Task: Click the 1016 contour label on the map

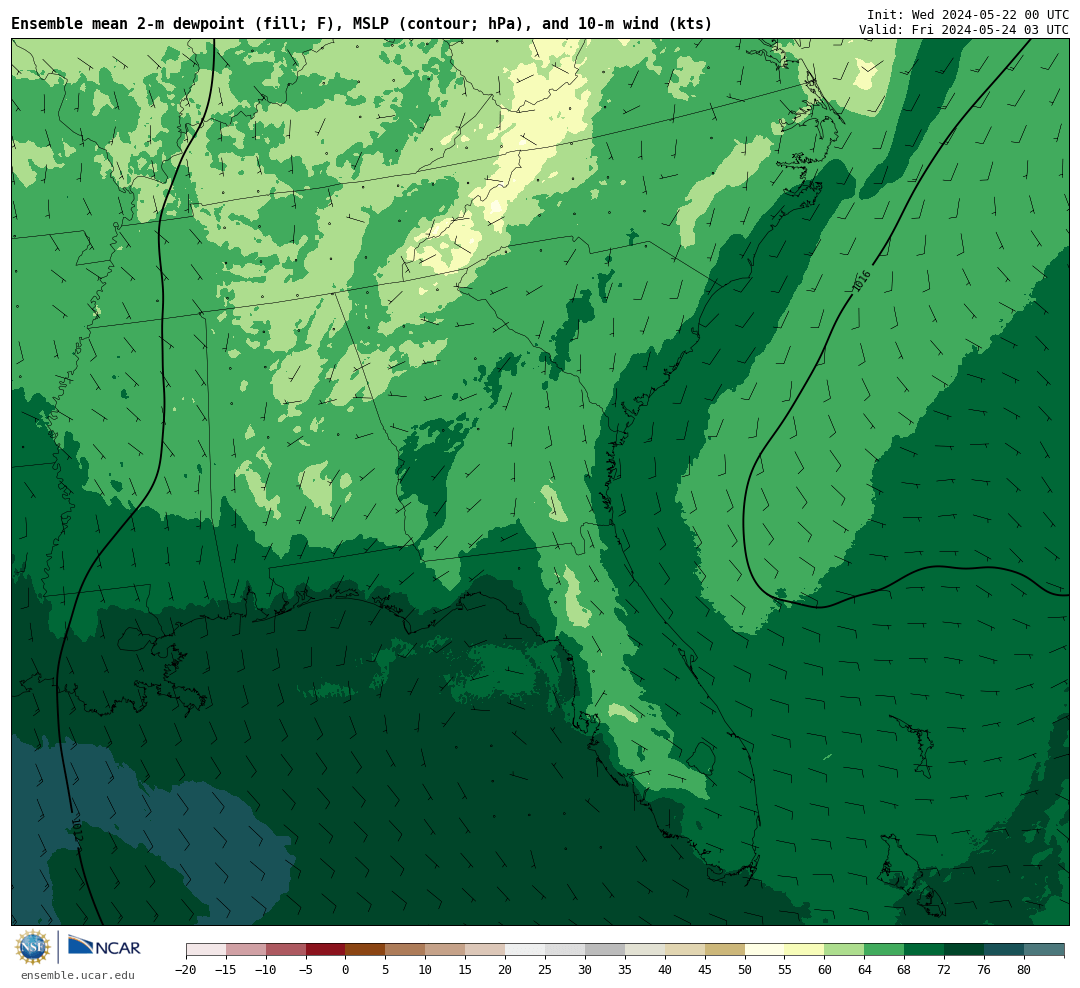Action: (x=862, y=281)
